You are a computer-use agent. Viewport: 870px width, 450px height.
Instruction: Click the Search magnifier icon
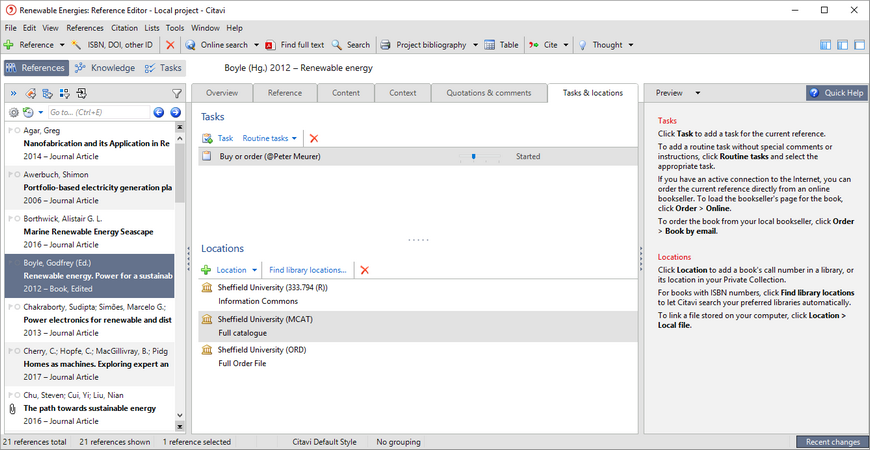336,45
